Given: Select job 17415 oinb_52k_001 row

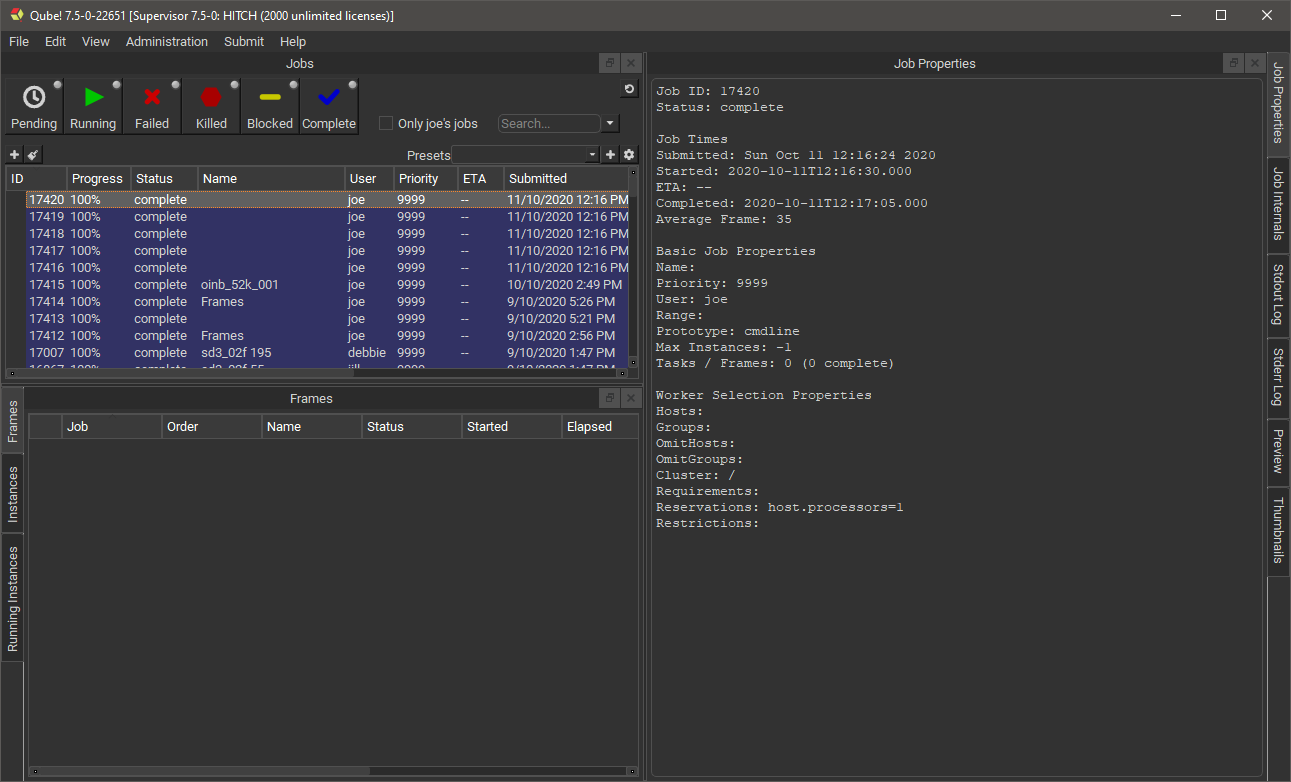Looking at the screenshot, I should click(x=240, y=285).
